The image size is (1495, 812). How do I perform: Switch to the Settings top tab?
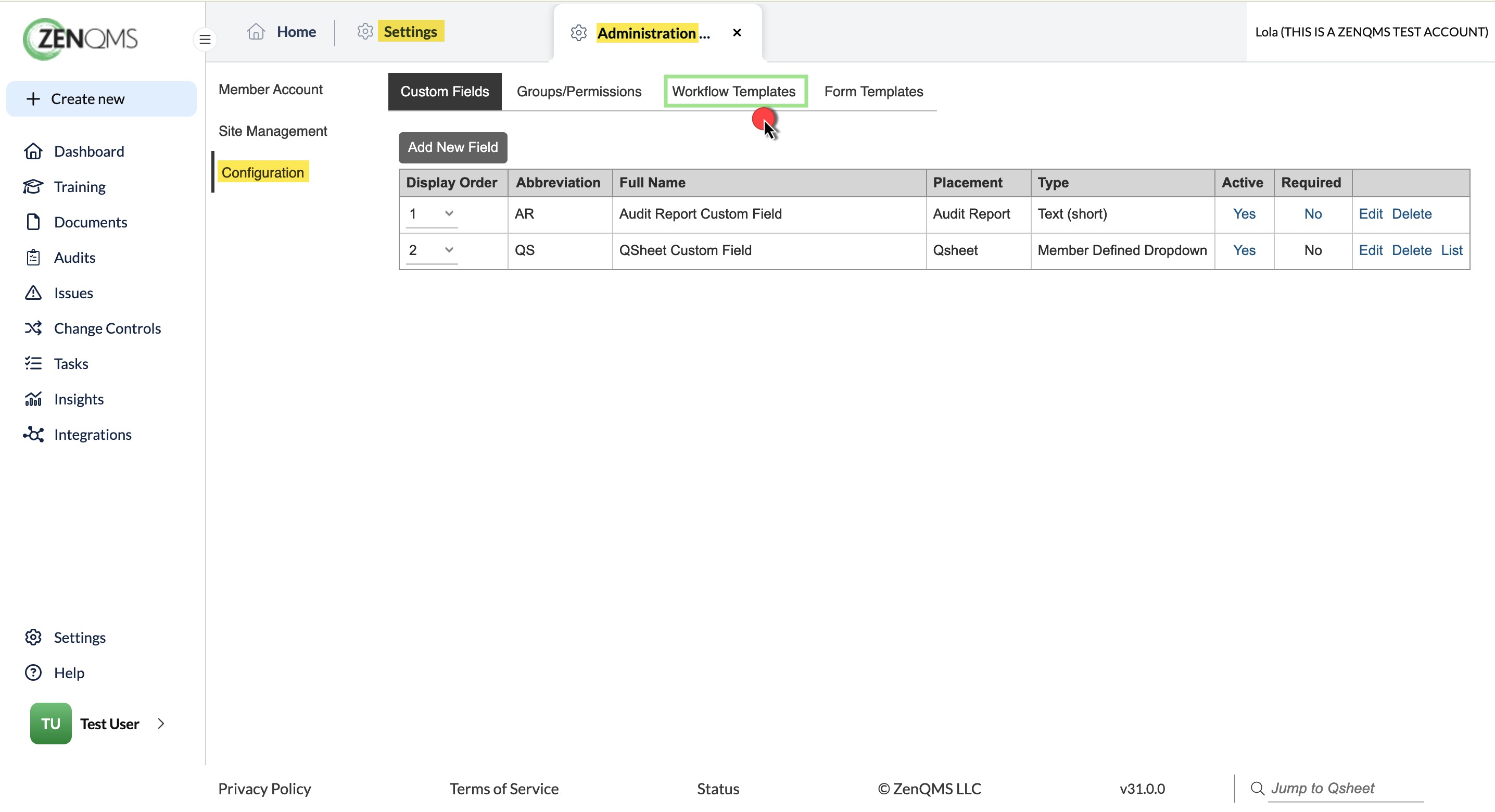pyautogui.click(x=410, y=31)
